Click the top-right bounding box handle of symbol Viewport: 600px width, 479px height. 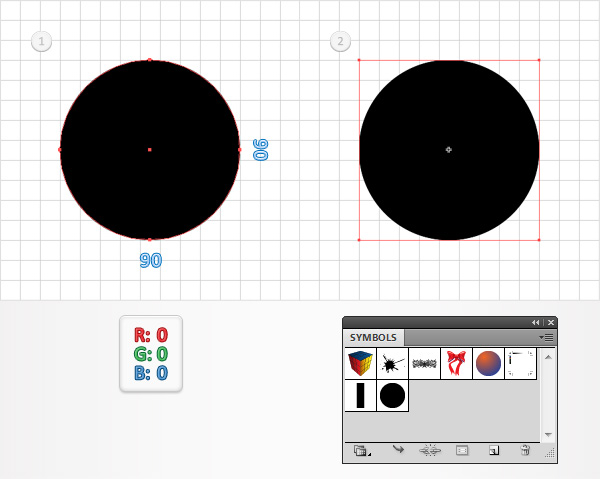click(539, 60)
